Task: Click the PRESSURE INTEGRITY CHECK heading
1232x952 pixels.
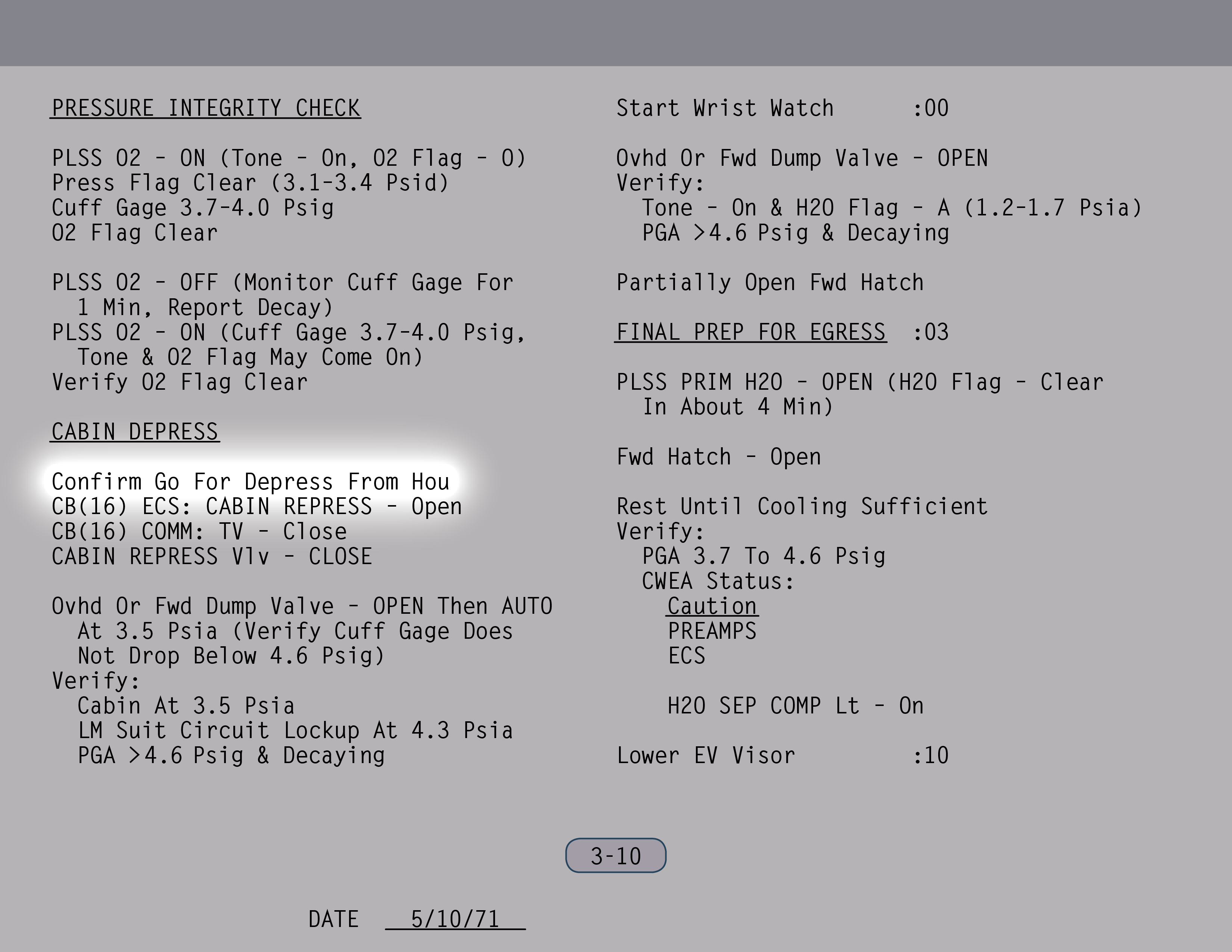Action: coord(206,108)
